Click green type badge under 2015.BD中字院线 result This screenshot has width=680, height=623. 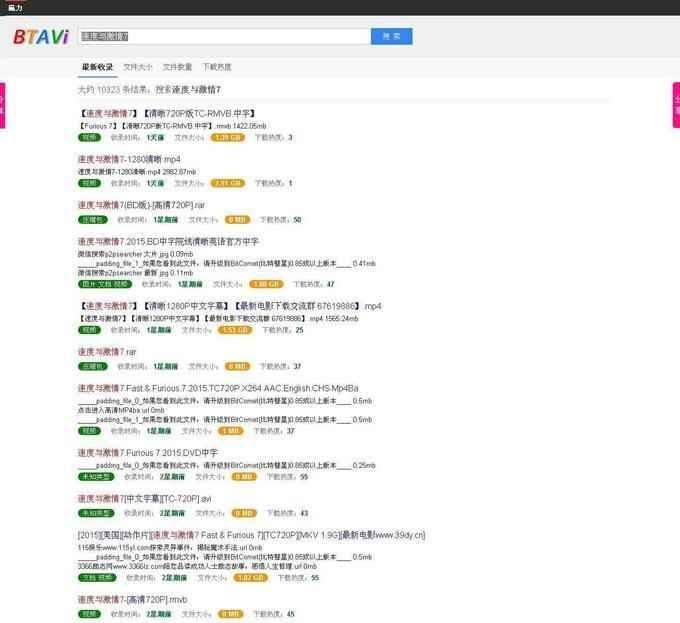coord(105,284)
